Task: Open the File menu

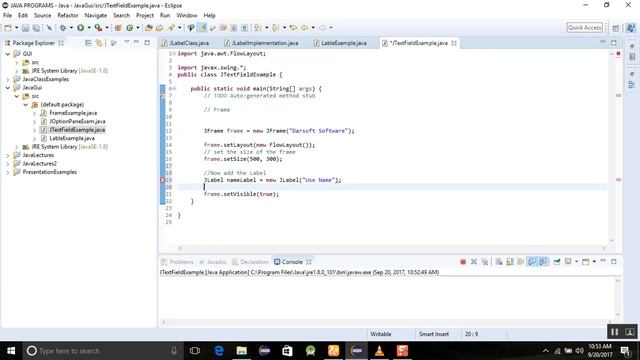Action: click(7, 16)
